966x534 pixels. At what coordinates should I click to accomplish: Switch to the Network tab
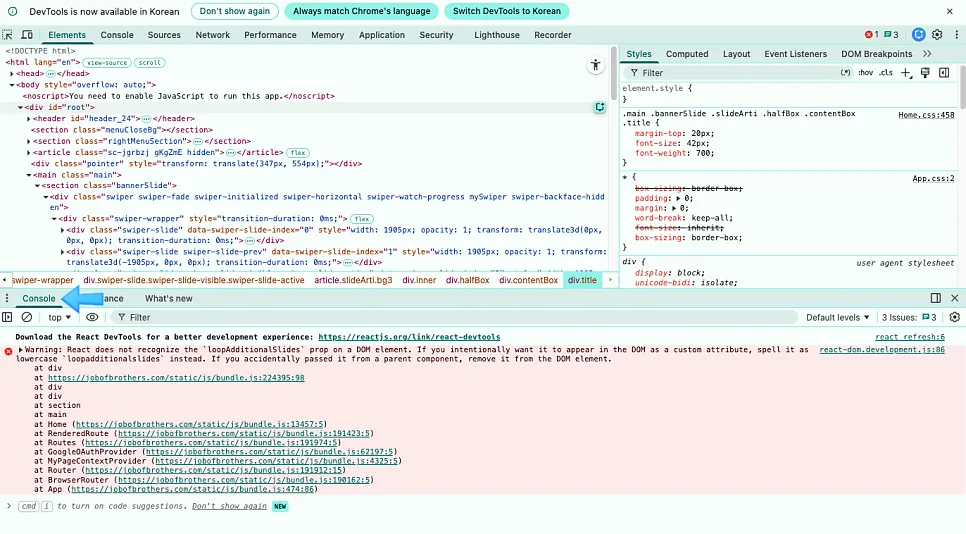[213, 35]
